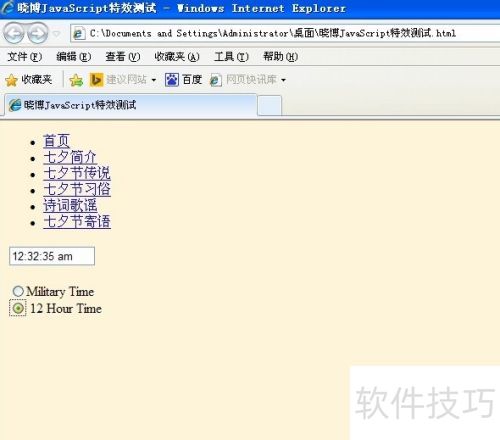This screenshot has height=440, width=500.
Task: Open the 七夕简介 link
Action: pos(70,157)
